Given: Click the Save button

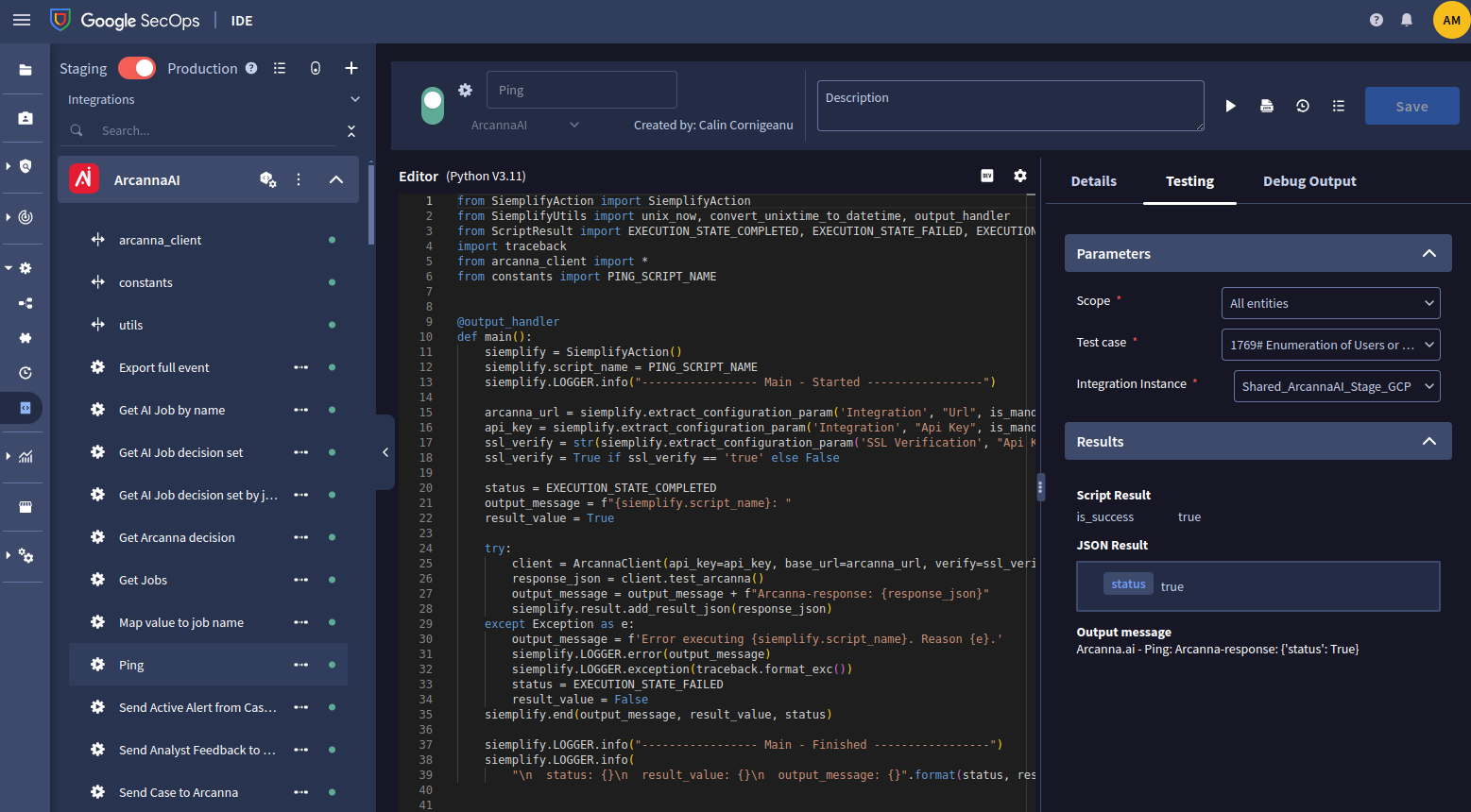Looking at the screenshot, I should coord(1411,106).
